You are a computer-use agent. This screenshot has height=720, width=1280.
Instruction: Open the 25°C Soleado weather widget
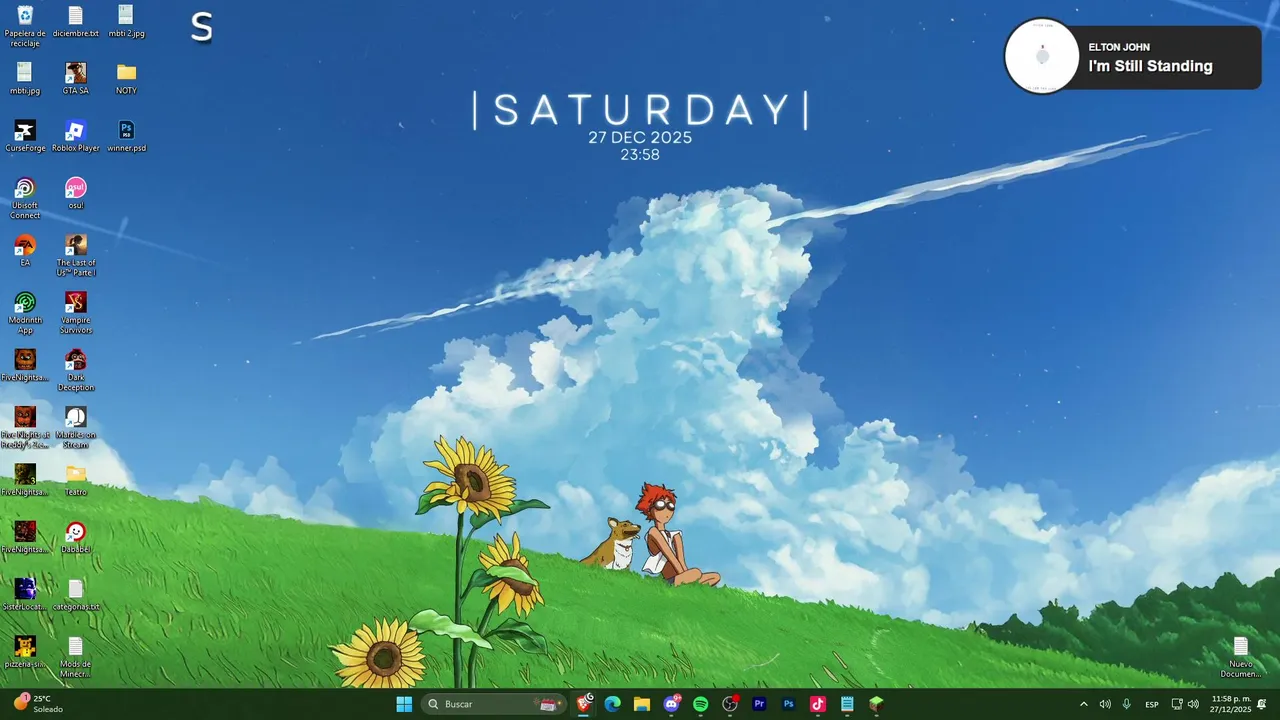coord(38,704)
